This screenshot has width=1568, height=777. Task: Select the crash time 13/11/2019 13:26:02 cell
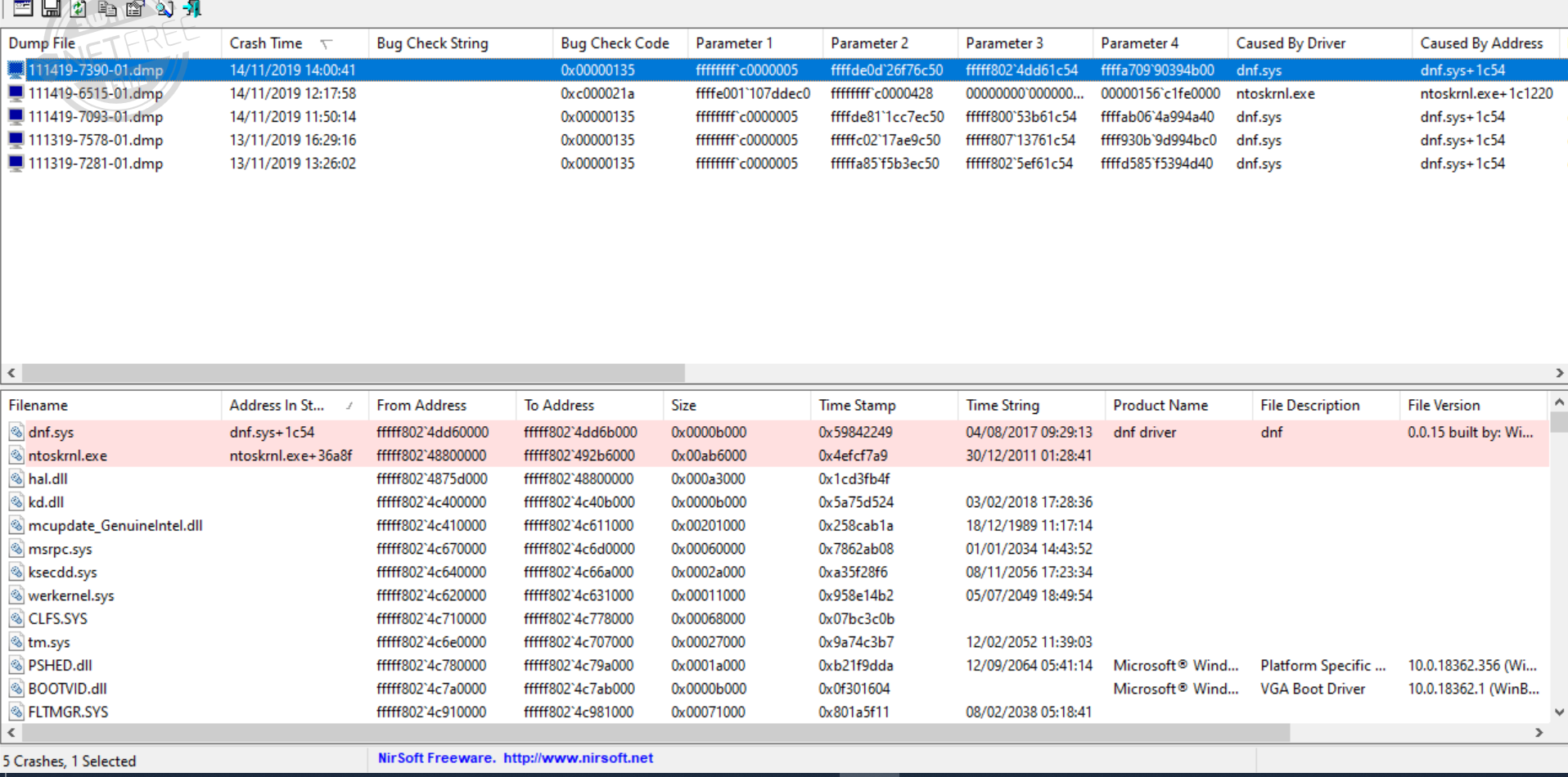[293, 163]
